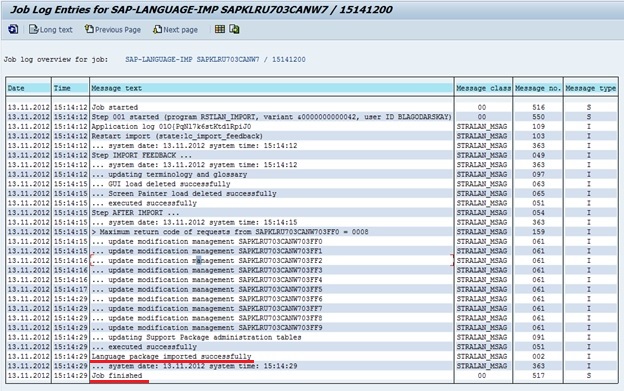Click message number 091 cell

pyautogui.click(x=538, y=337)
